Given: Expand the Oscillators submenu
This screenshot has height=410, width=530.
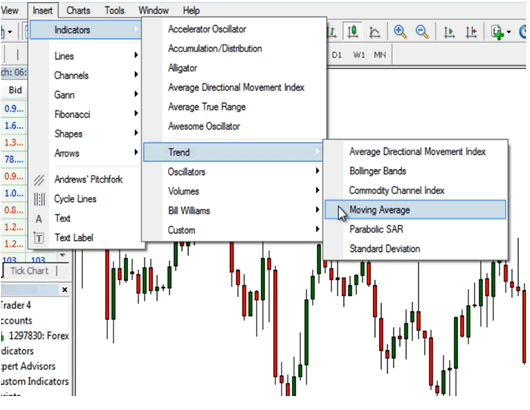Looking at the screenshot, I should pos(233,172).
